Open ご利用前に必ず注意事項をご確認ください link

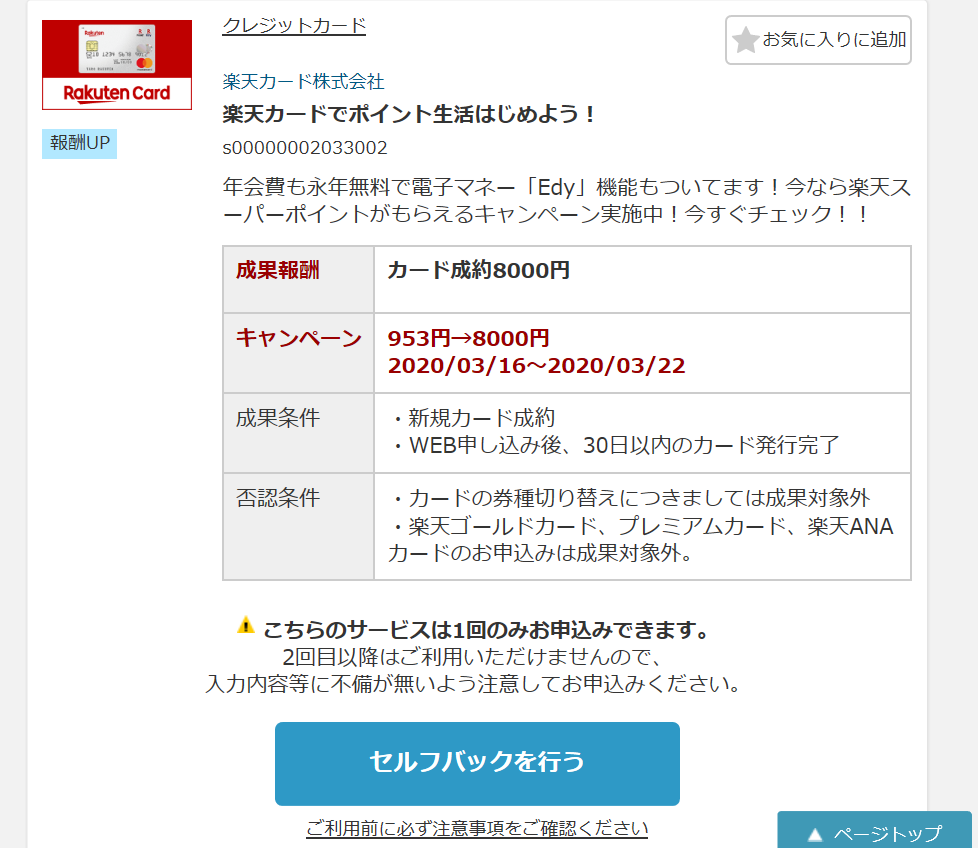click(x=477, y=828)
